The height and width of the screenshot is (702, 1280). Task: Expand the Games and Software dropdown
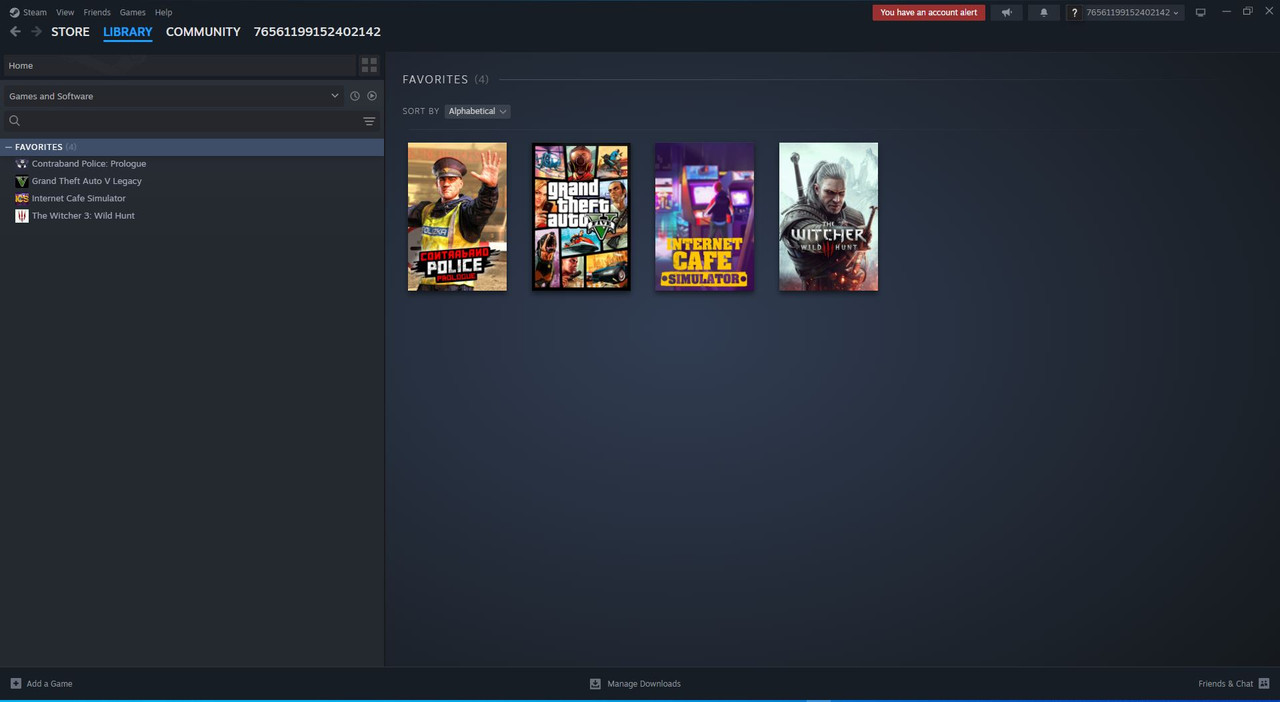click(173, 96)
